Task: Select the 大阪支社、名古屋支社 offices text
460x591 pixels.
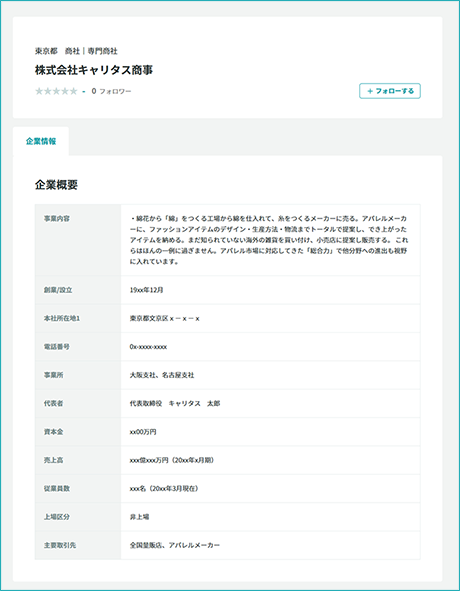Action: (x=162, y=375)
